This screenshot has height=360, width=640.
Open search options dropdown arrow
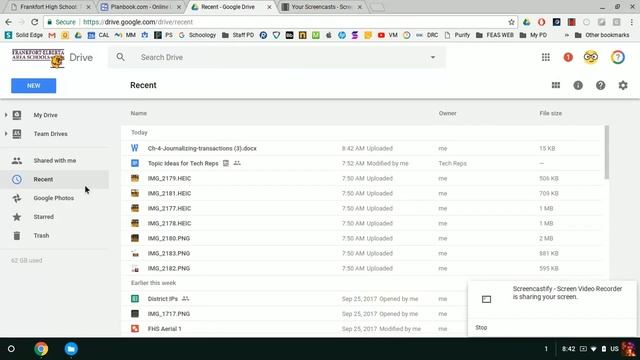tap(433, 58)
